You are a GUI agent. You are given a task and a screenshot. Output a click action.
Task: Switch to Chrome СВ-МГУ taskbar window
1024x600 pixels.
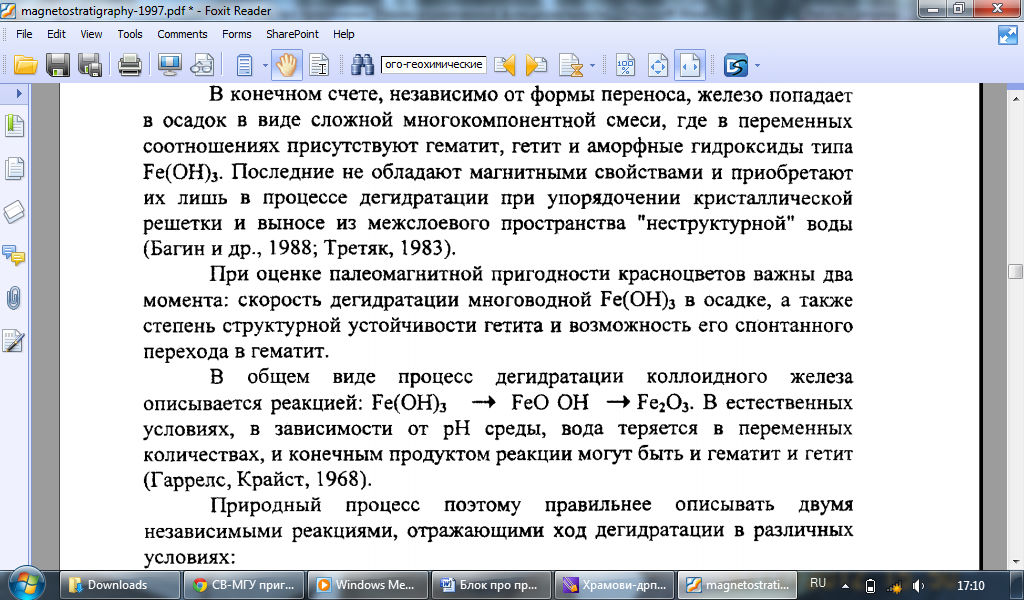point(244,585)
